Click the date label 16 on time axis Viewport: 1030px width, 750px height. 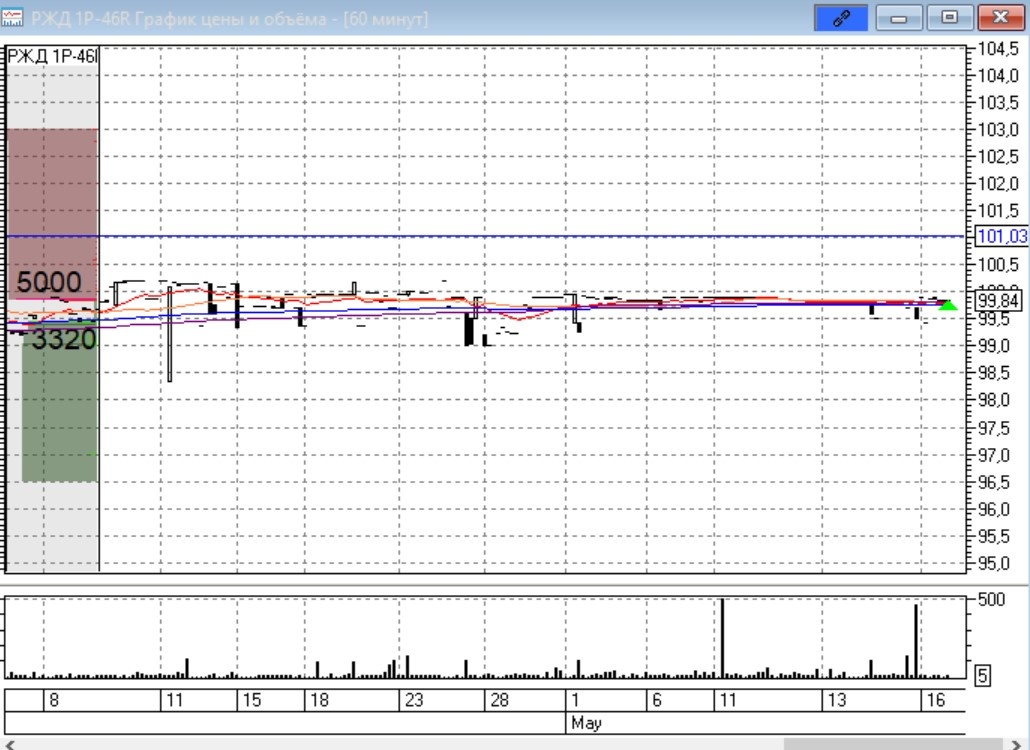[935, 700]
